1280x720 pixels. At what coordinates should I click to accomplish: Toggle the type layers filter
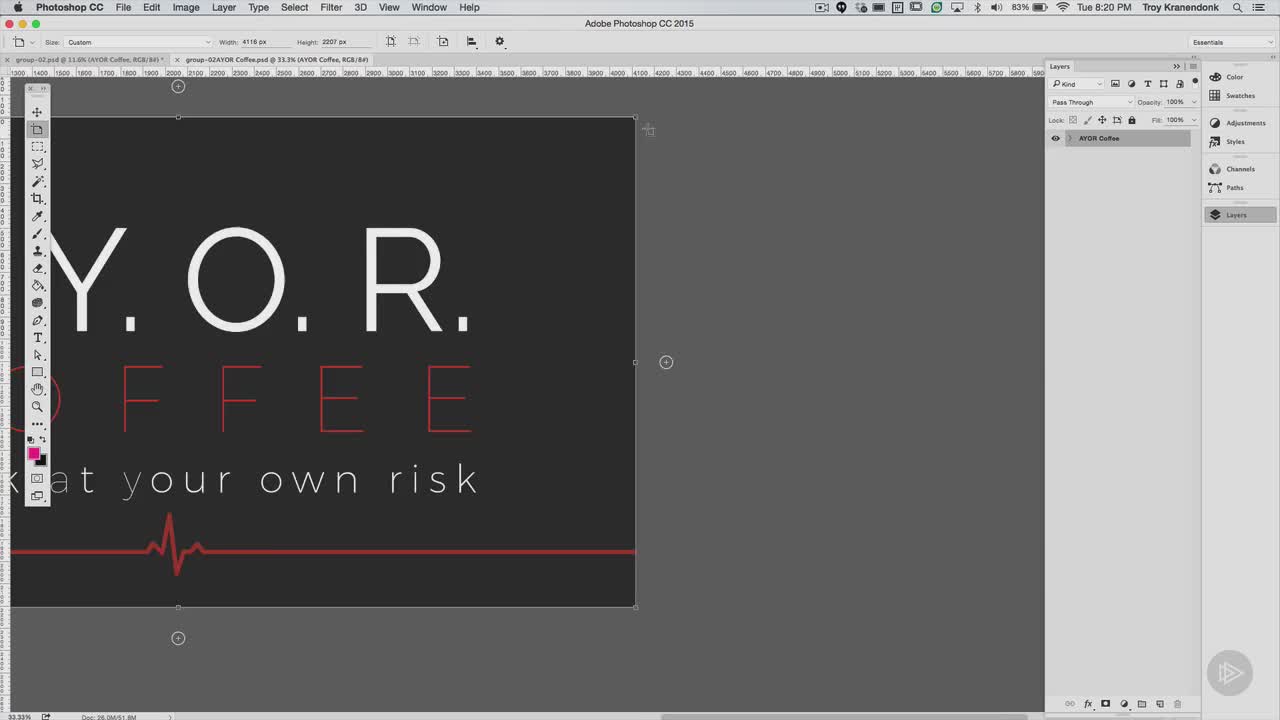coord(1147,84)
